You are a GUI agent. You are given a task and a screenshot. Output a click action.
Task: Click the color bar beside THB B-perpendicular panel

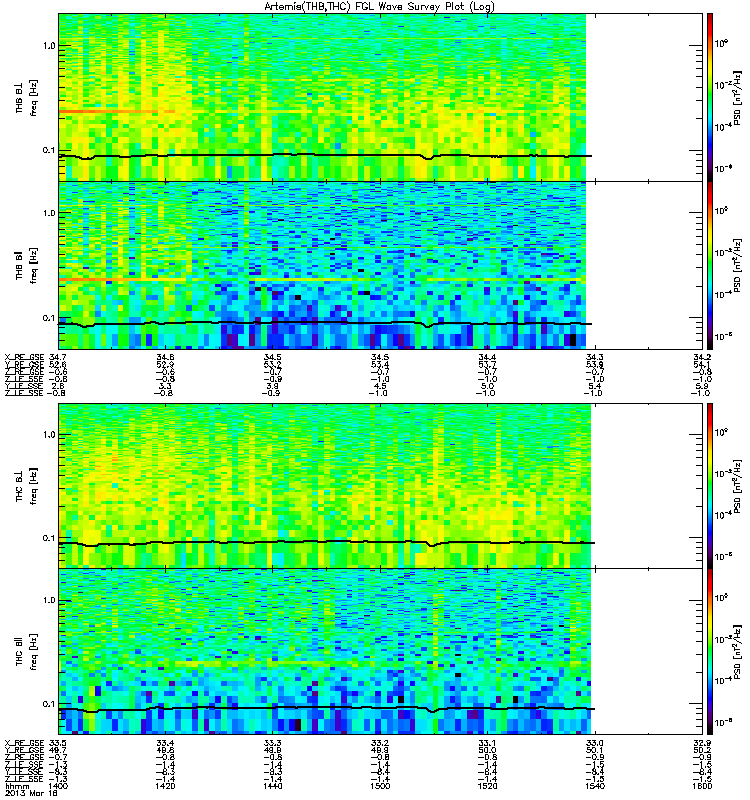tap(710, 97)
